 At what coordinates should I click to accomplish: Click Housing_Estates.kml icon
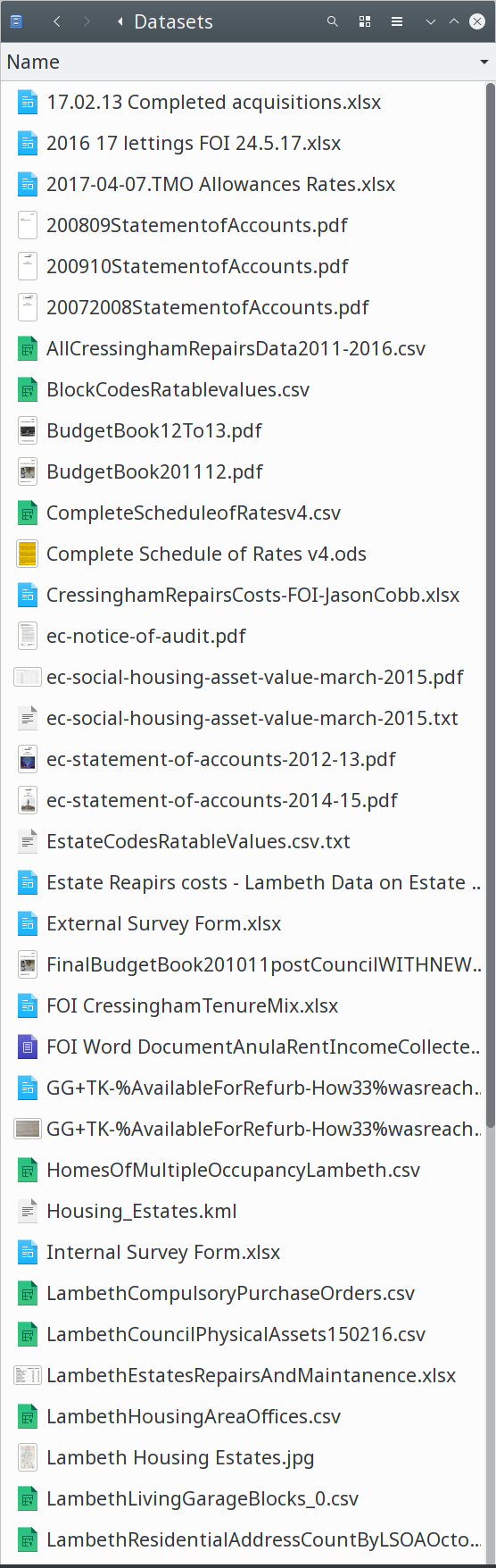coord(28,1211)
